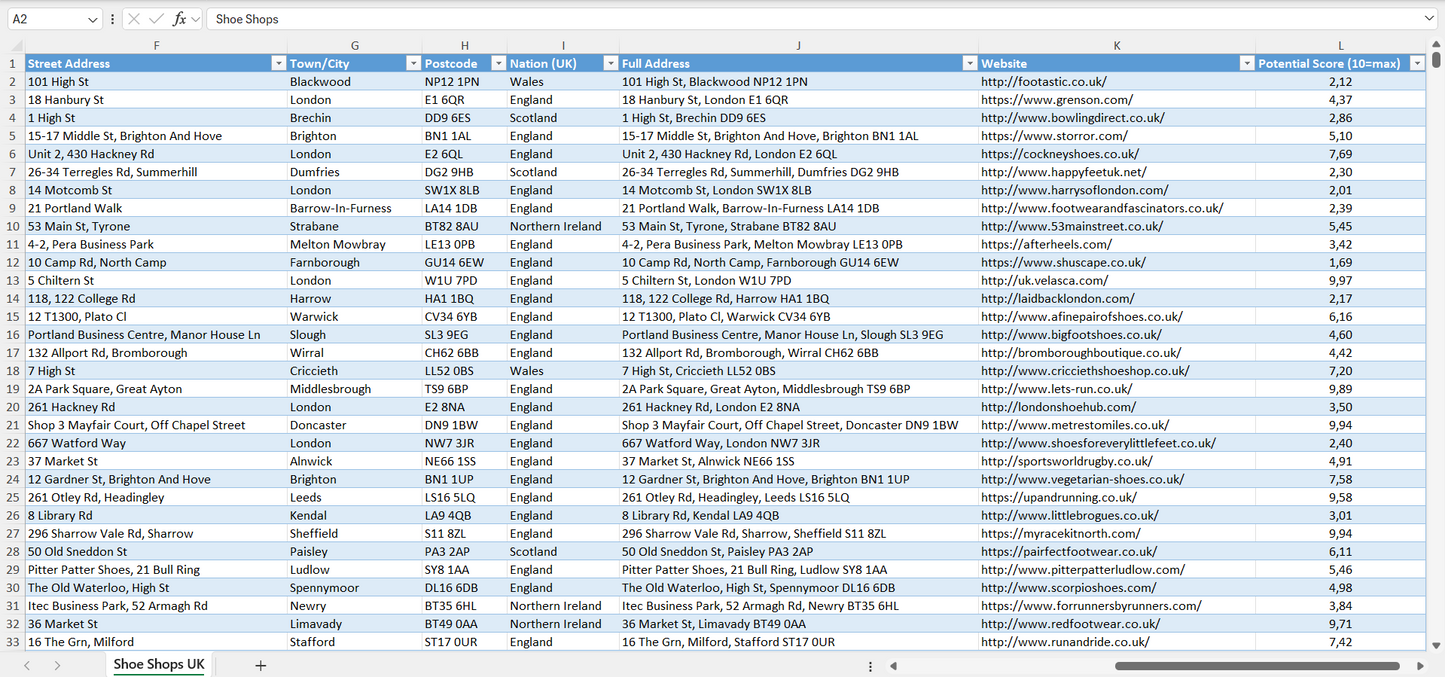The image size is (1445, 677).
Task: Click the plus icon to add a new sheet
Action: coord(259,664)
